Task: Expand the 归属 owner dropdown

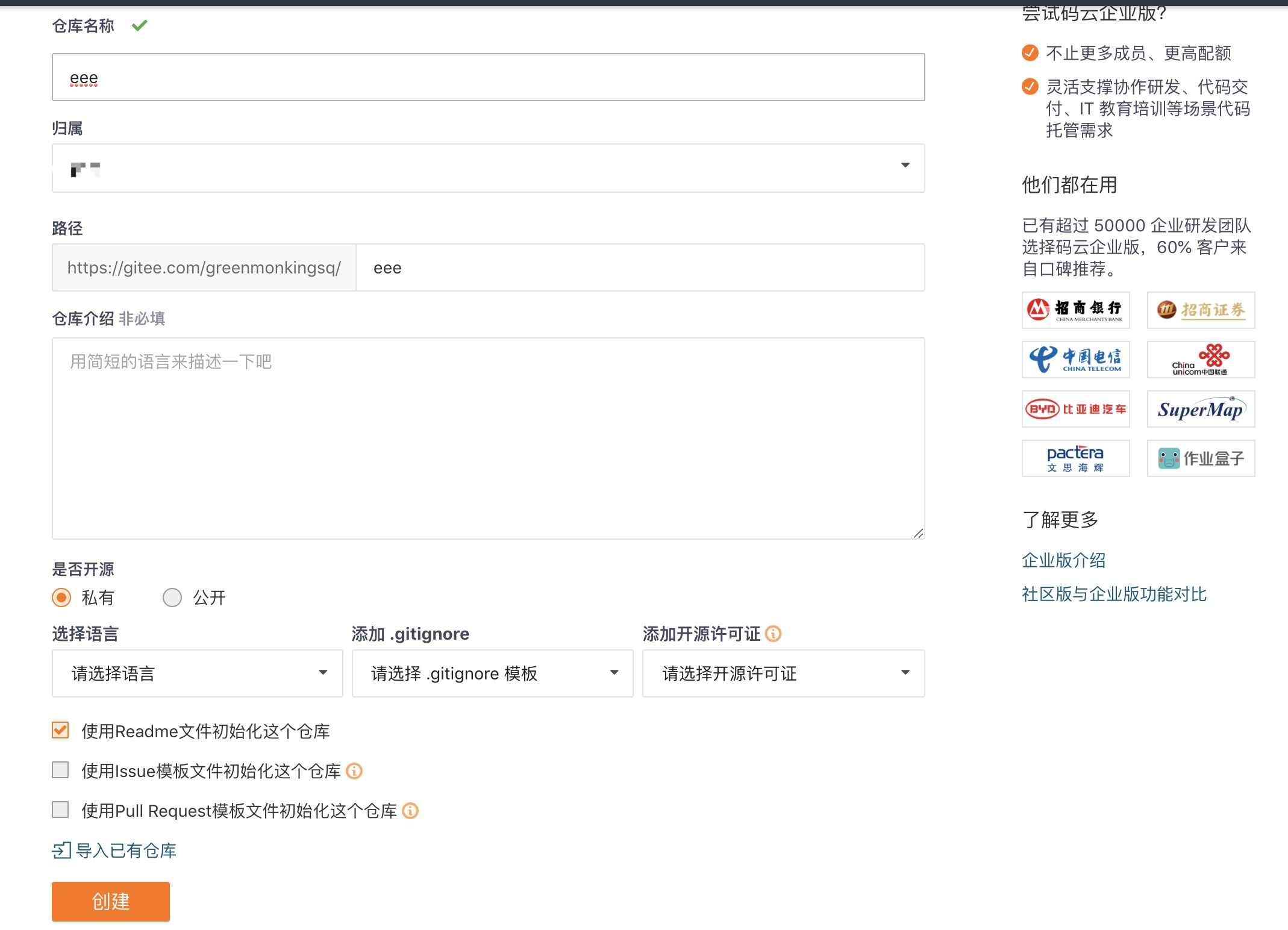Action: pos(488,168)
